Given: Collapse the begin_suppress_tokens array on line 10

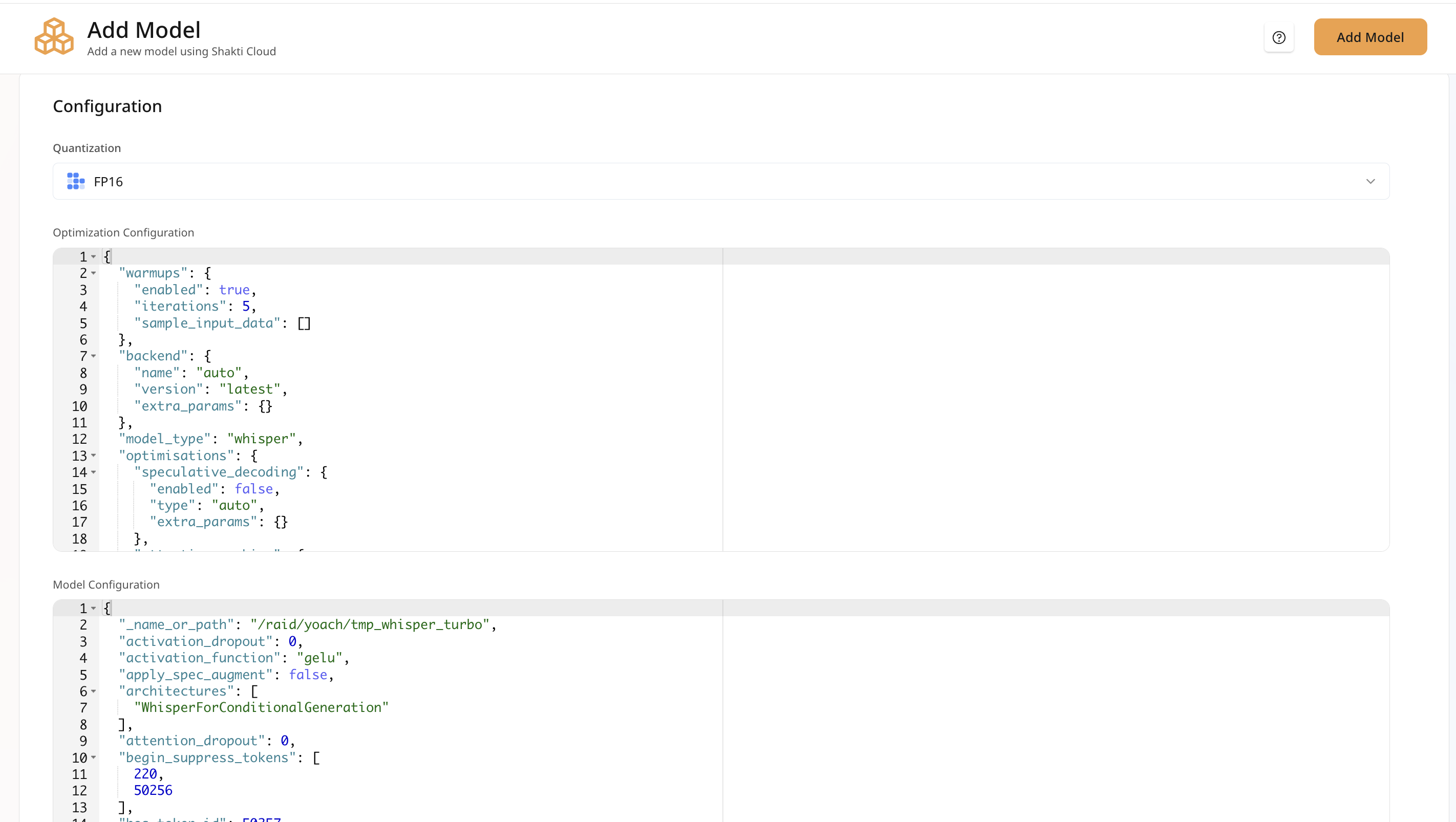Looking at the screenshot, I should [x=93, y=758].
